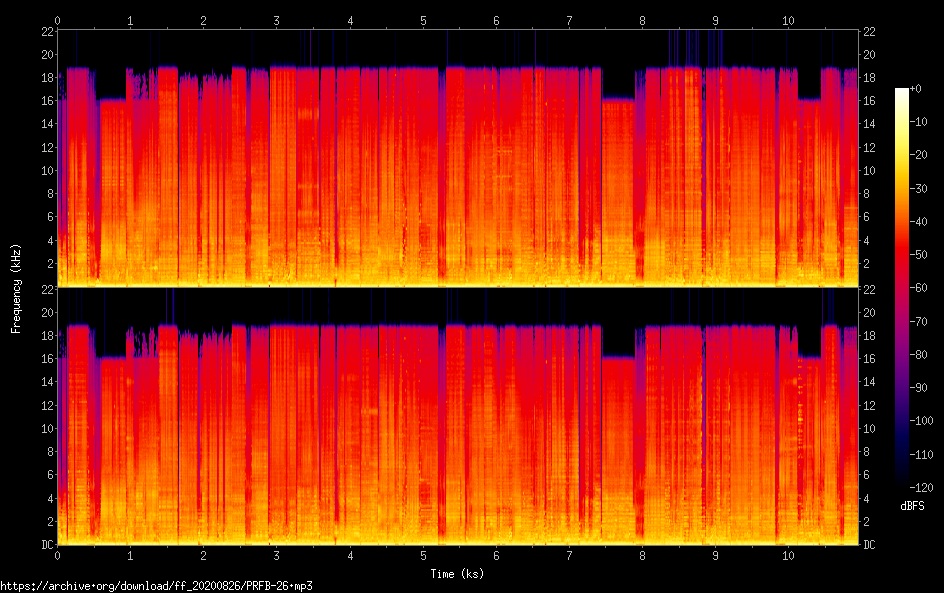Click tick '7' on the top time axis
Screen dimensions: 944x593
point(569,20)
